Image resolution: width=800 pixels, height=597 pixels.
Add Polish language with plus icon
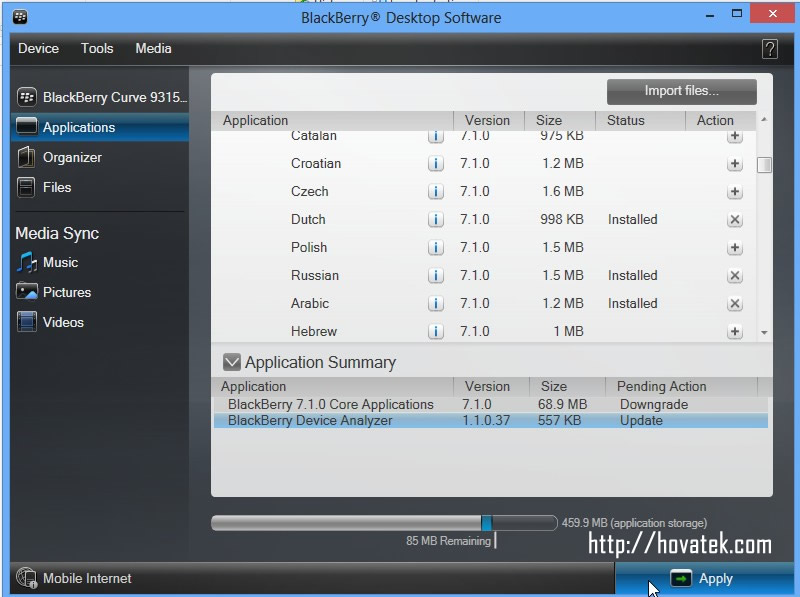[x=735, y=248]
